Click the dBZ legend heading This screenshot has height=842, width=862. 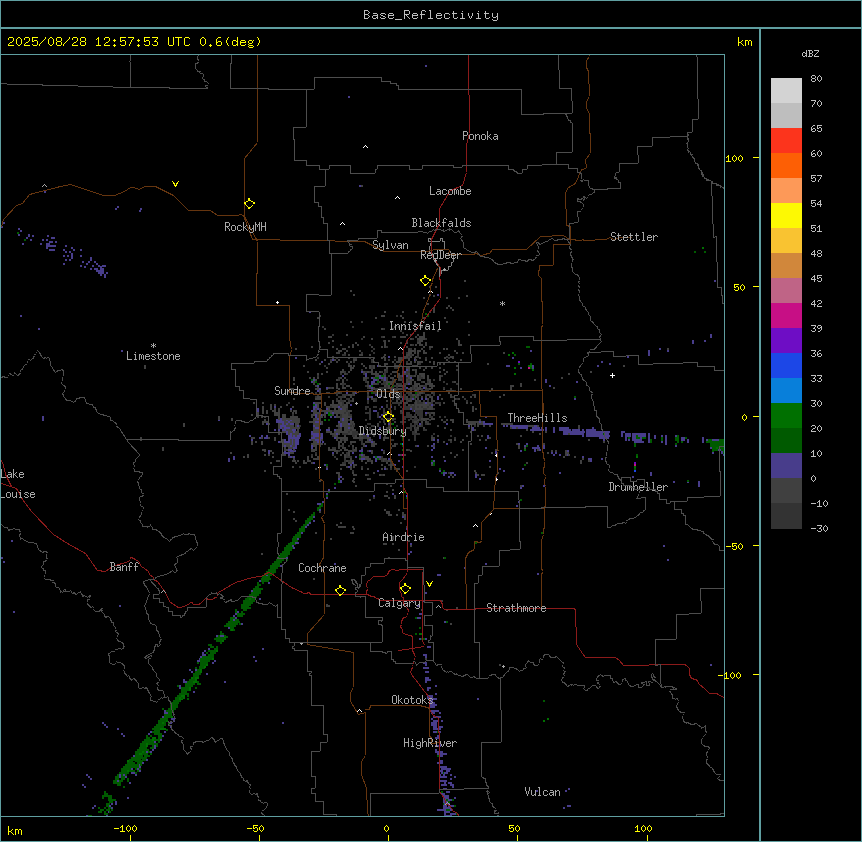(x=810, y=53)
